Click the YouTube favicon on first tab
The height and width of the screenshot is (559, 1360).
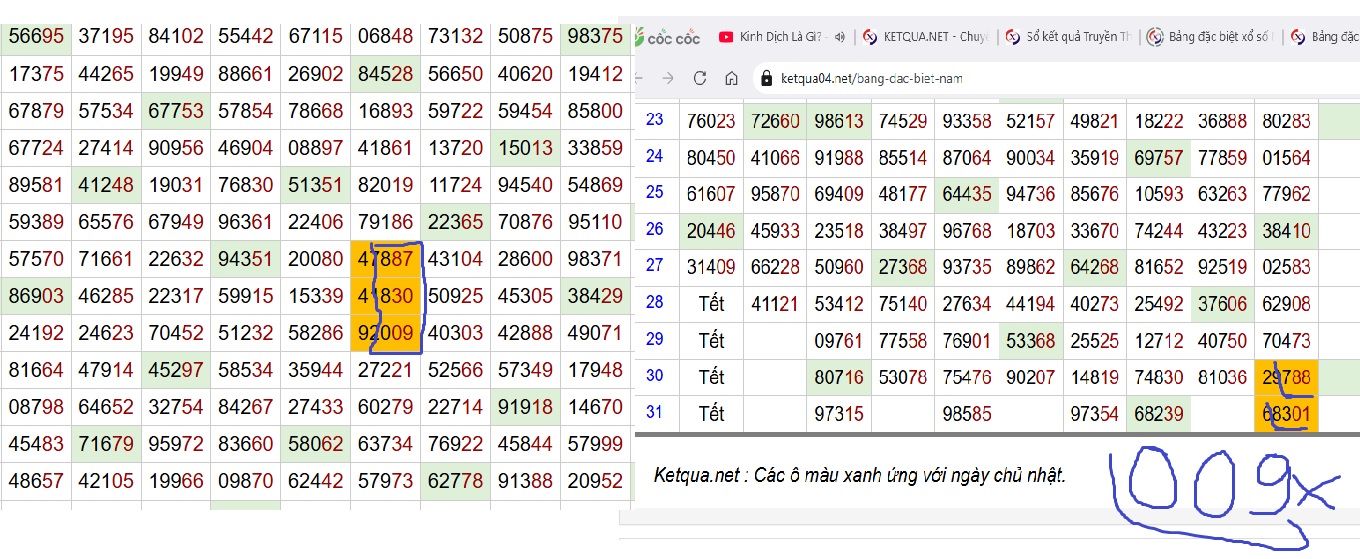pos(725,37)
